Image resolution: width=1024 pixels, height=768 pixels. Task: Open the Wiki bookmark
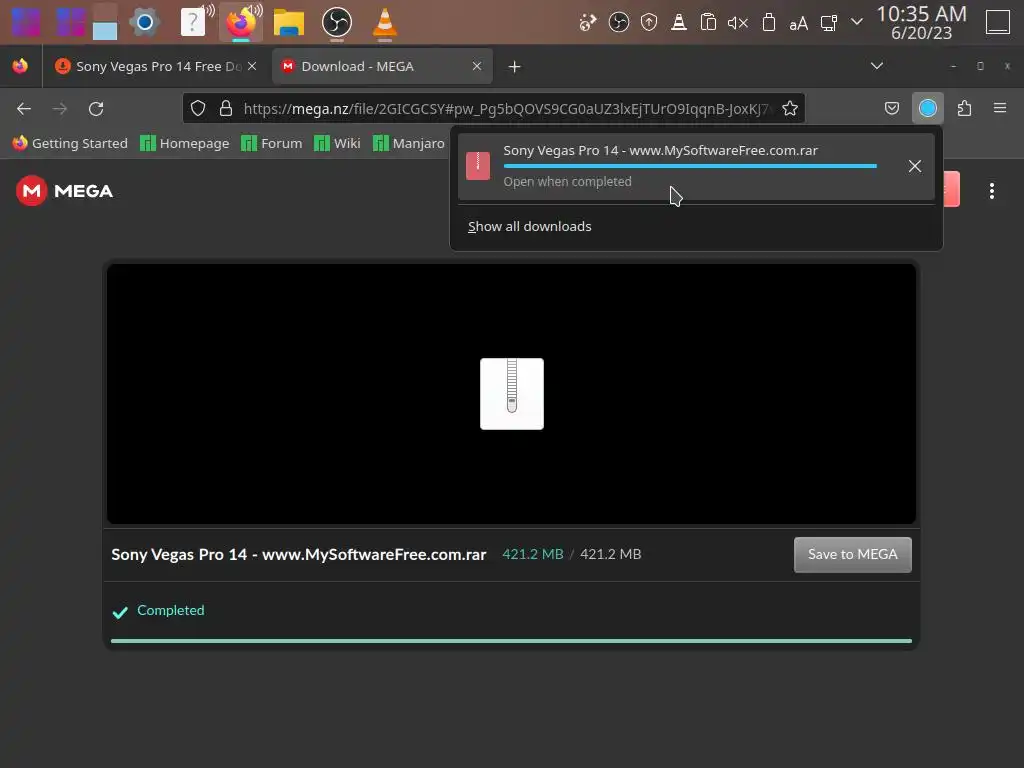pyautogui.click(x=337, y=143)
